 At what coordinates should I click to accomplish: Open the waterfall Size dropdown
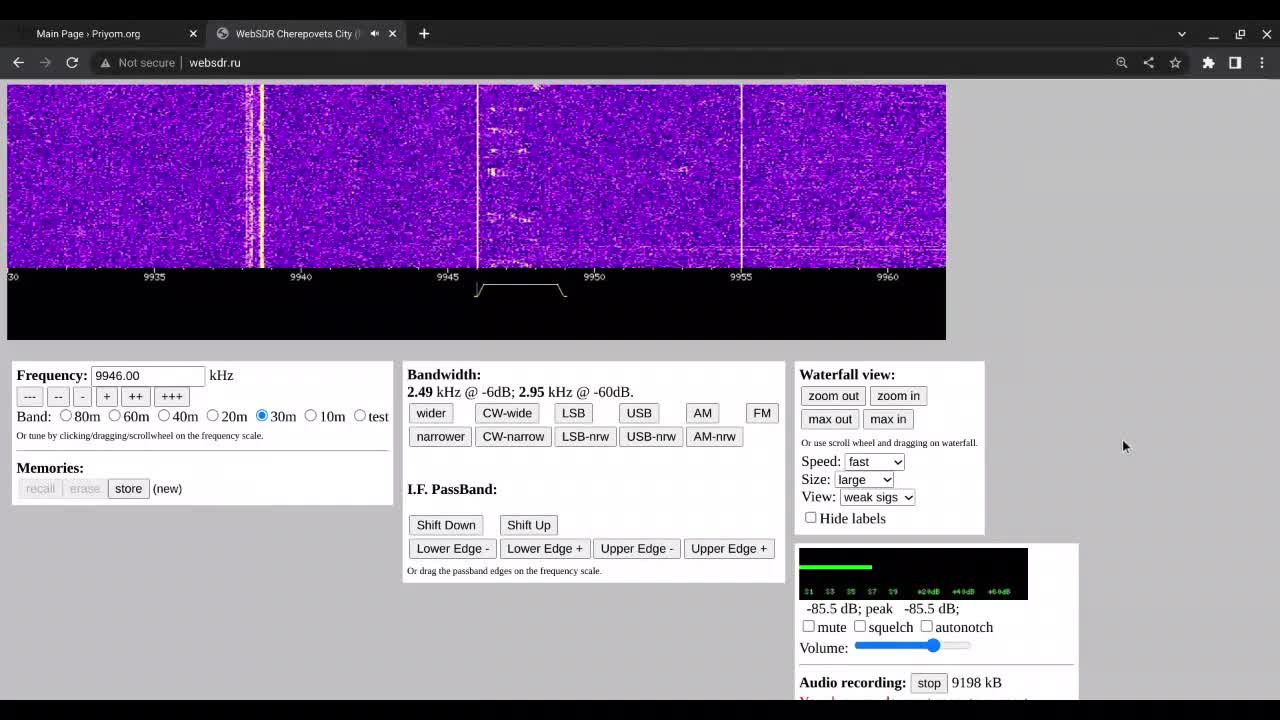[x=865, y=480]
